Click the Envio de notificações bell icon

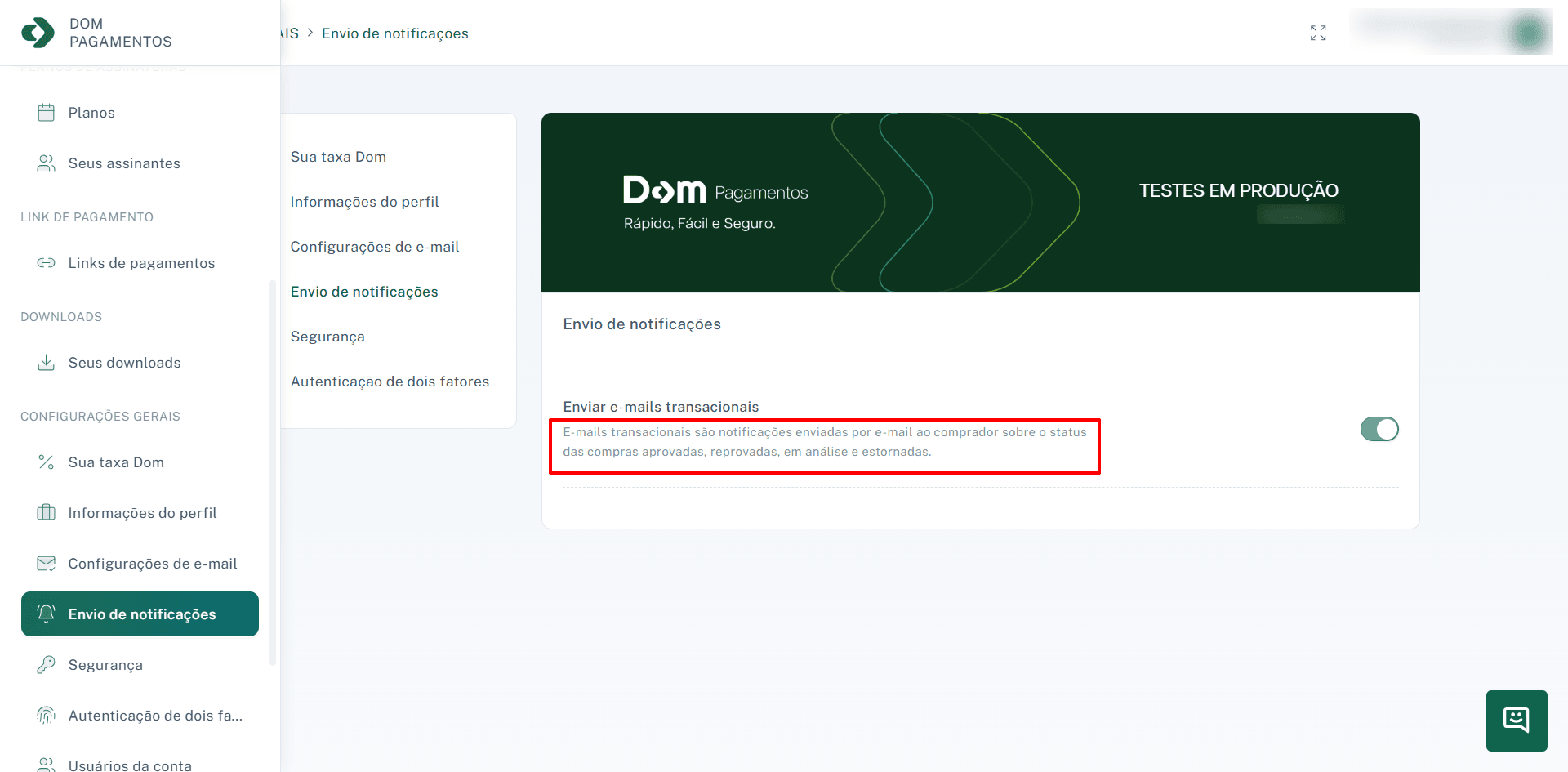point(47,614)
